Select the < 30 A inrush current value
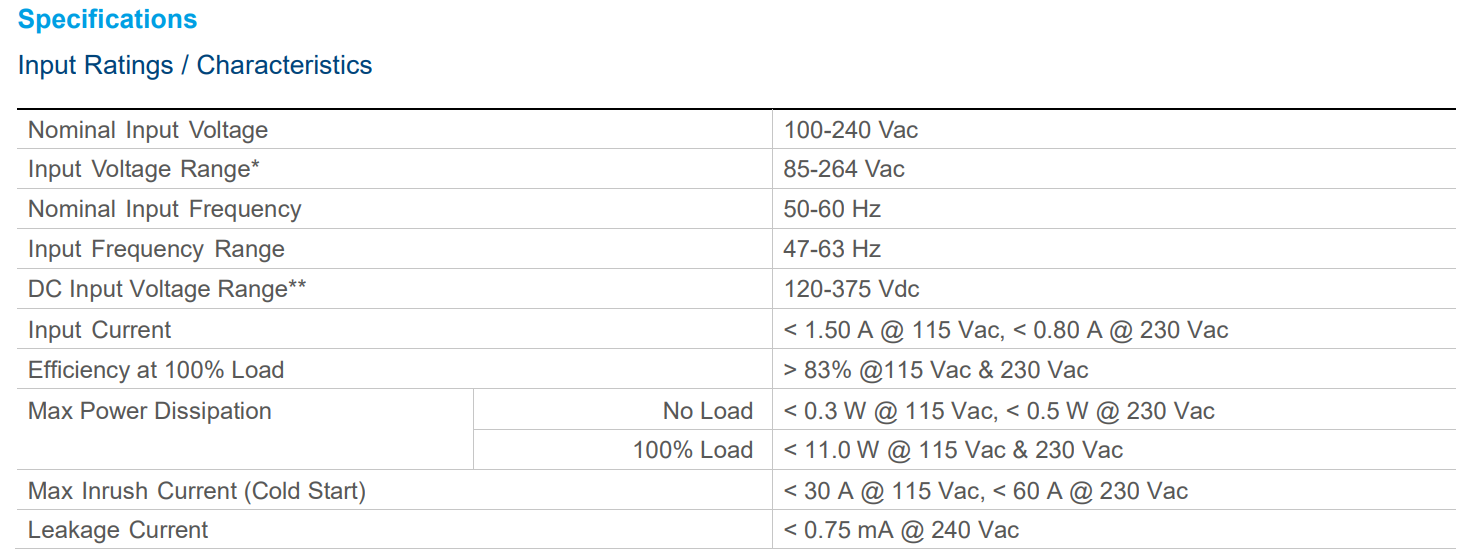 point(986,491)
